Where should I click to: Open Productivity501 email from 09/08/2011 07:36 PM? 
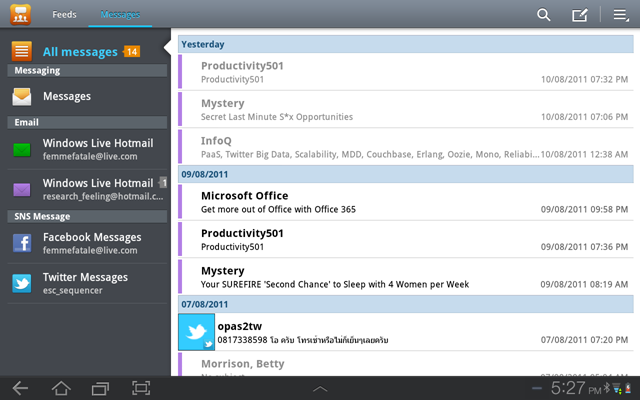tap(406, 239)
